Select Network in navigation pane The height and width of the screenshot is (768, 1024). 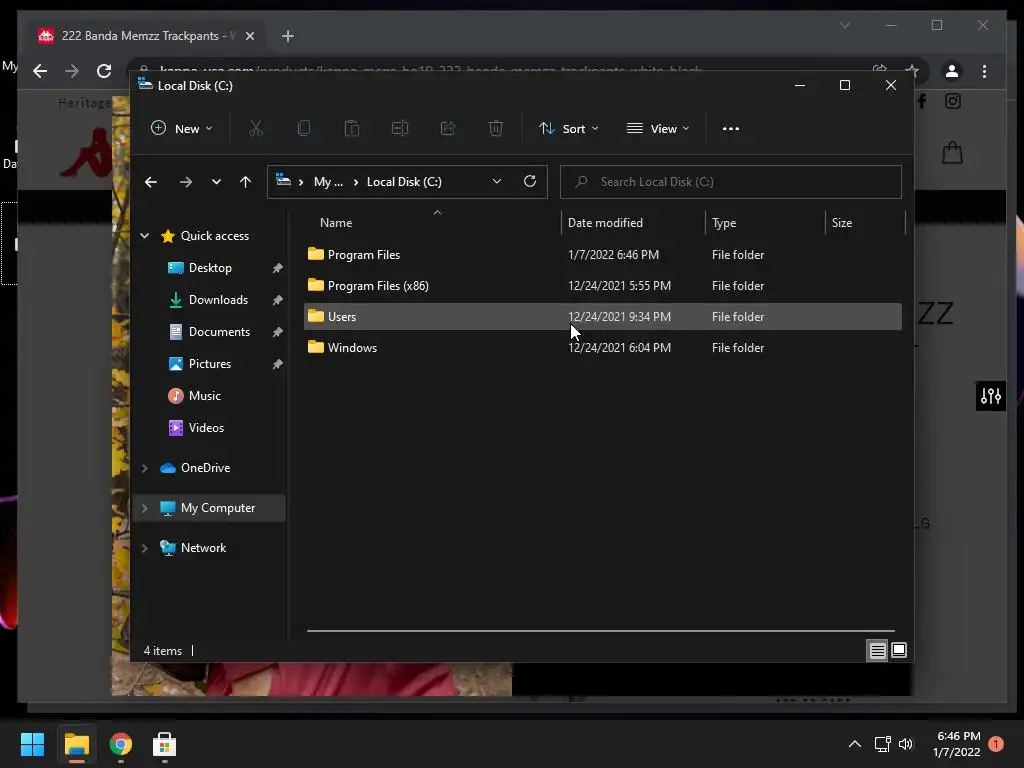203,548
